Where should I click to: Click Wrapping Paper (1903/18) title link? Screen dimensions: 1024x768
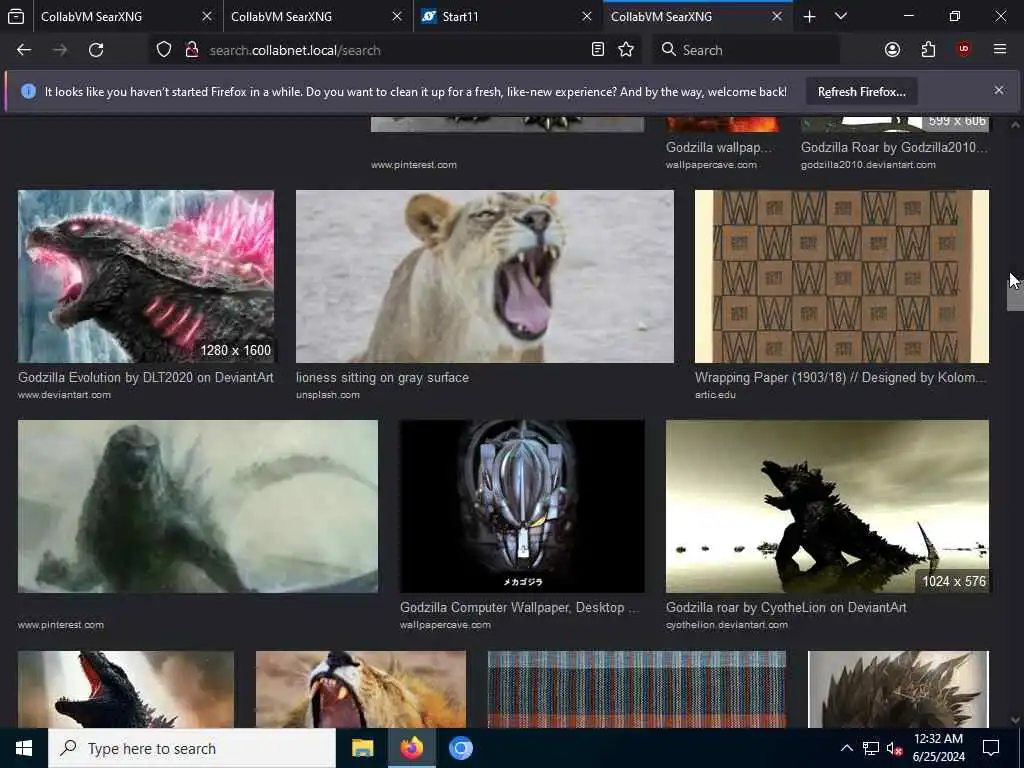840,377
